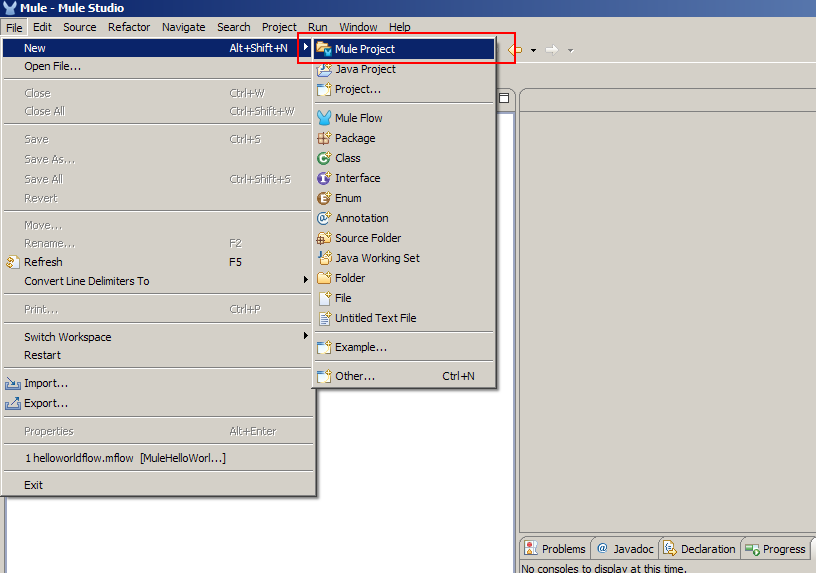
Task: Expand Convert Line Delimiters To submenu
Action: point(305,279)
